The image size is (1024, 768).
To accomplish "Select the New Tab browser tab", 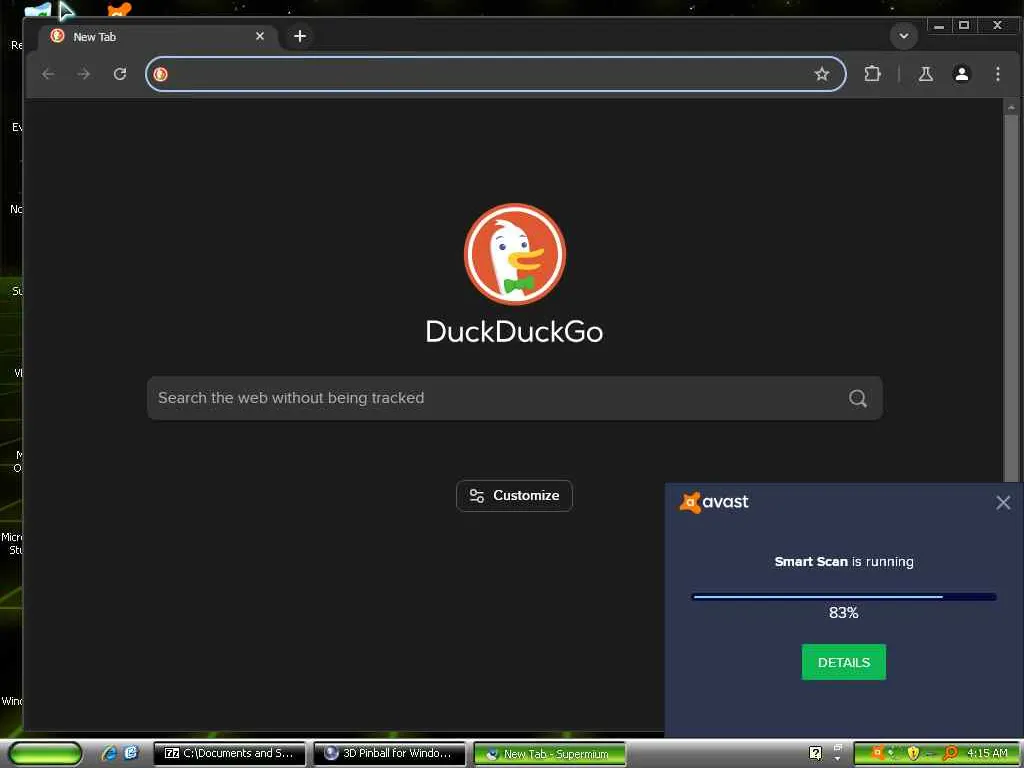I will coord(159,37).
